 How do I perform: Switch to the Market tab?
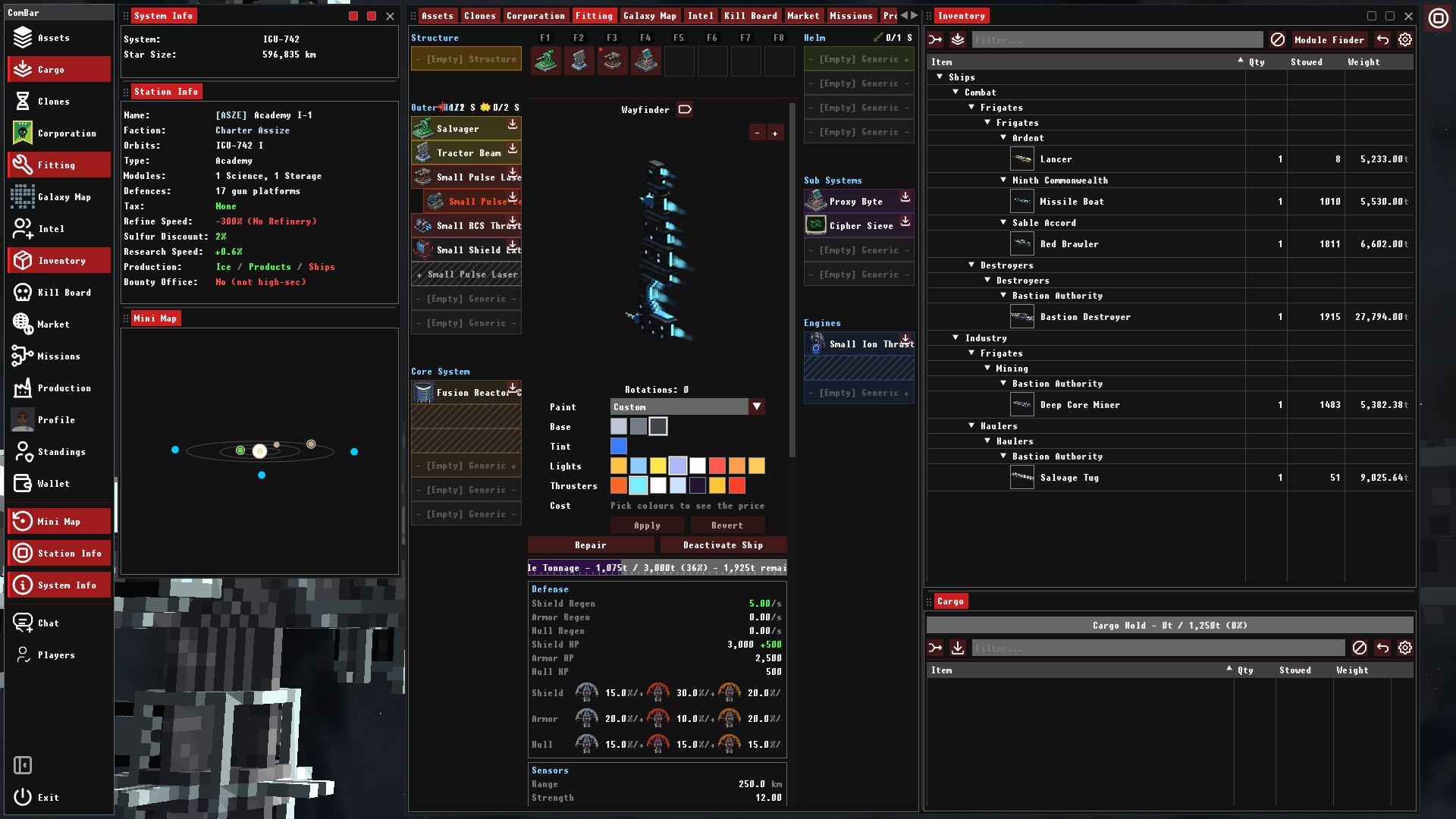(x=803, y=15)
